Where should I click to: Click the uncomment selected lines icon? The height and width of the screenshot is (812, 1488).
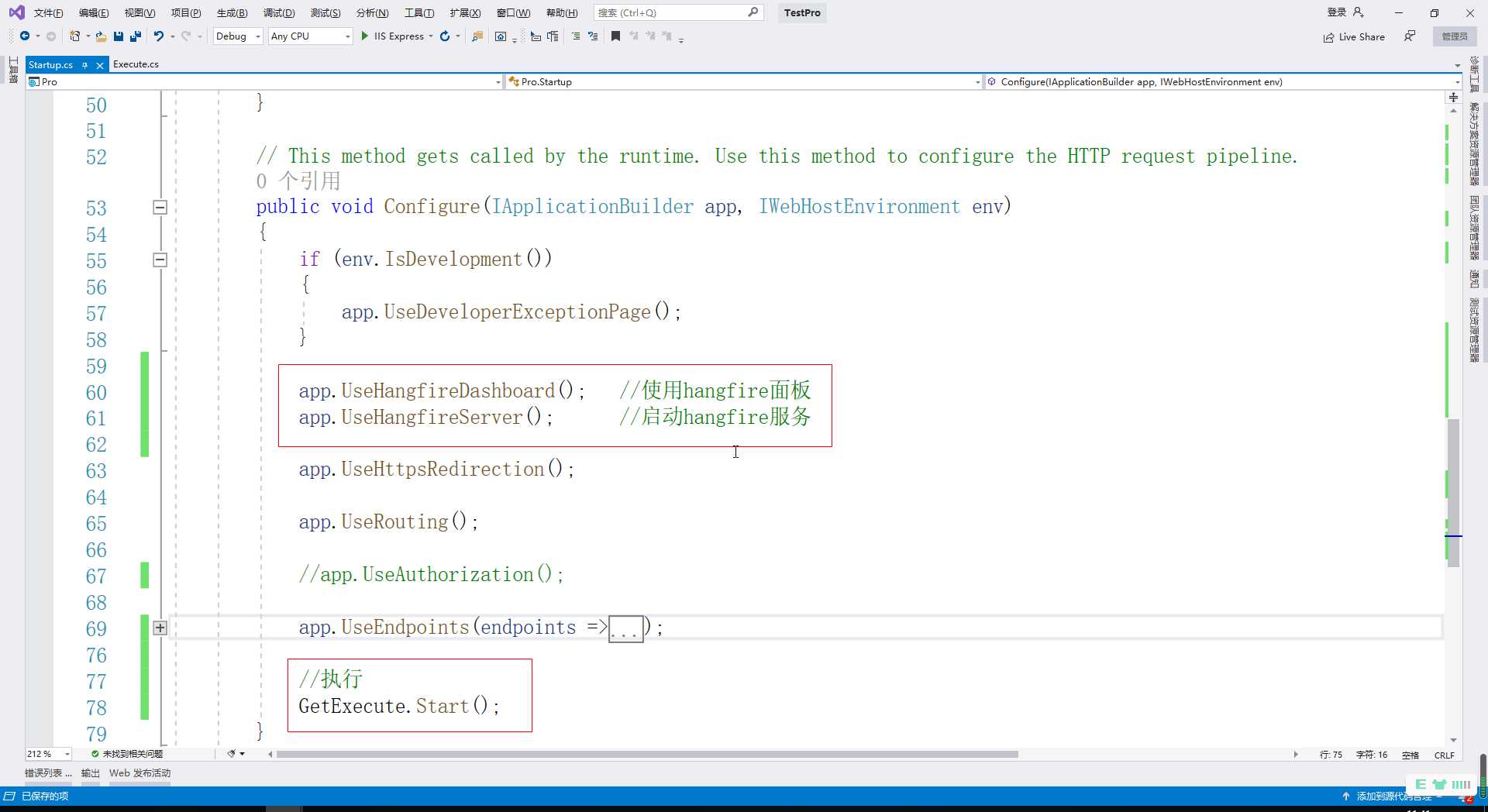click(x=593, y=36)
